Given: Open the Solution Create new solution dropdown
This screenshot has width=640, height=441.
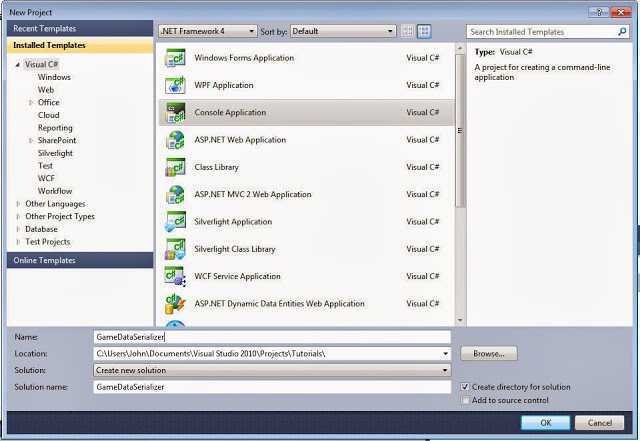Looking at the screenshot, I should click(x=272, y=370).
